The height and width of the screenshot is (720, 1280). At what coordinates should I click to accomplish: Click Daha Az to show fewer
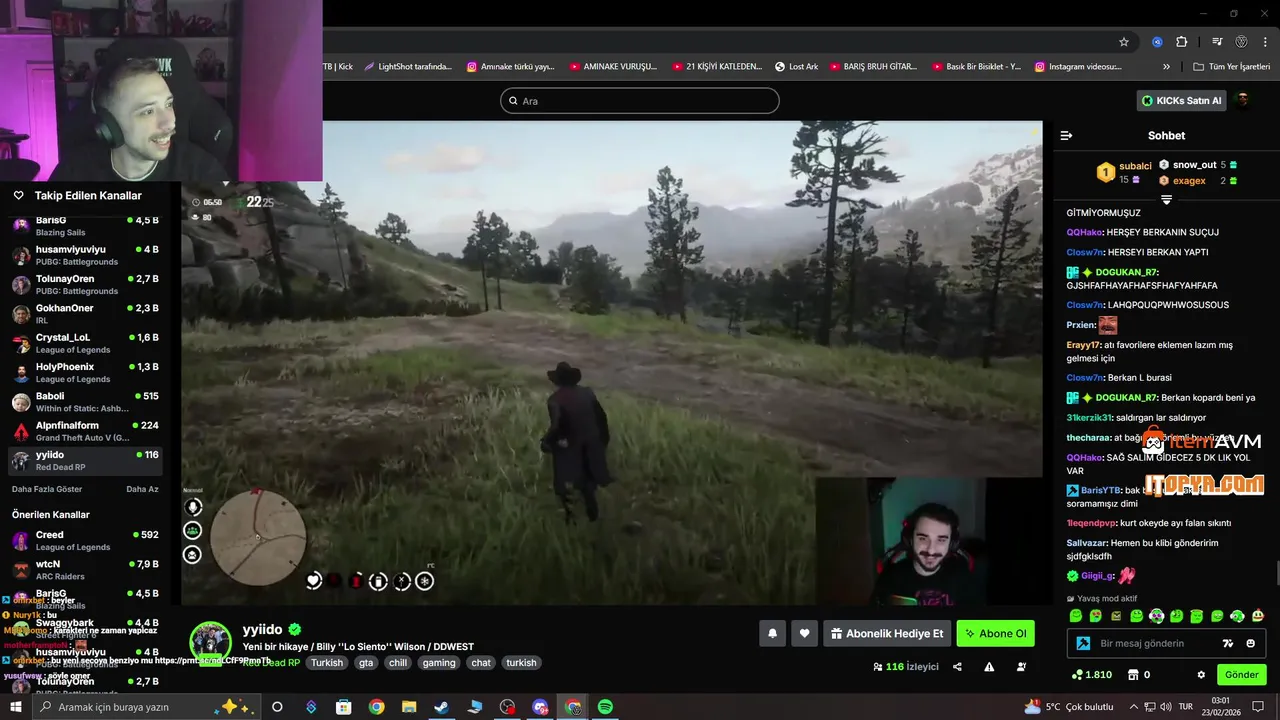142,489
